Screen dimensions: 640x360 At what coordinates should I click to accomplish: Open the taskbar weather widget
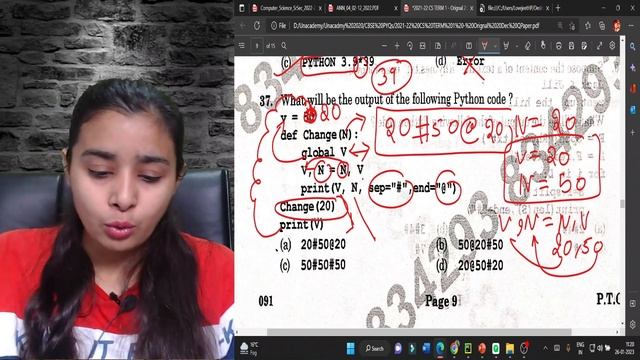tap(249, 349)
